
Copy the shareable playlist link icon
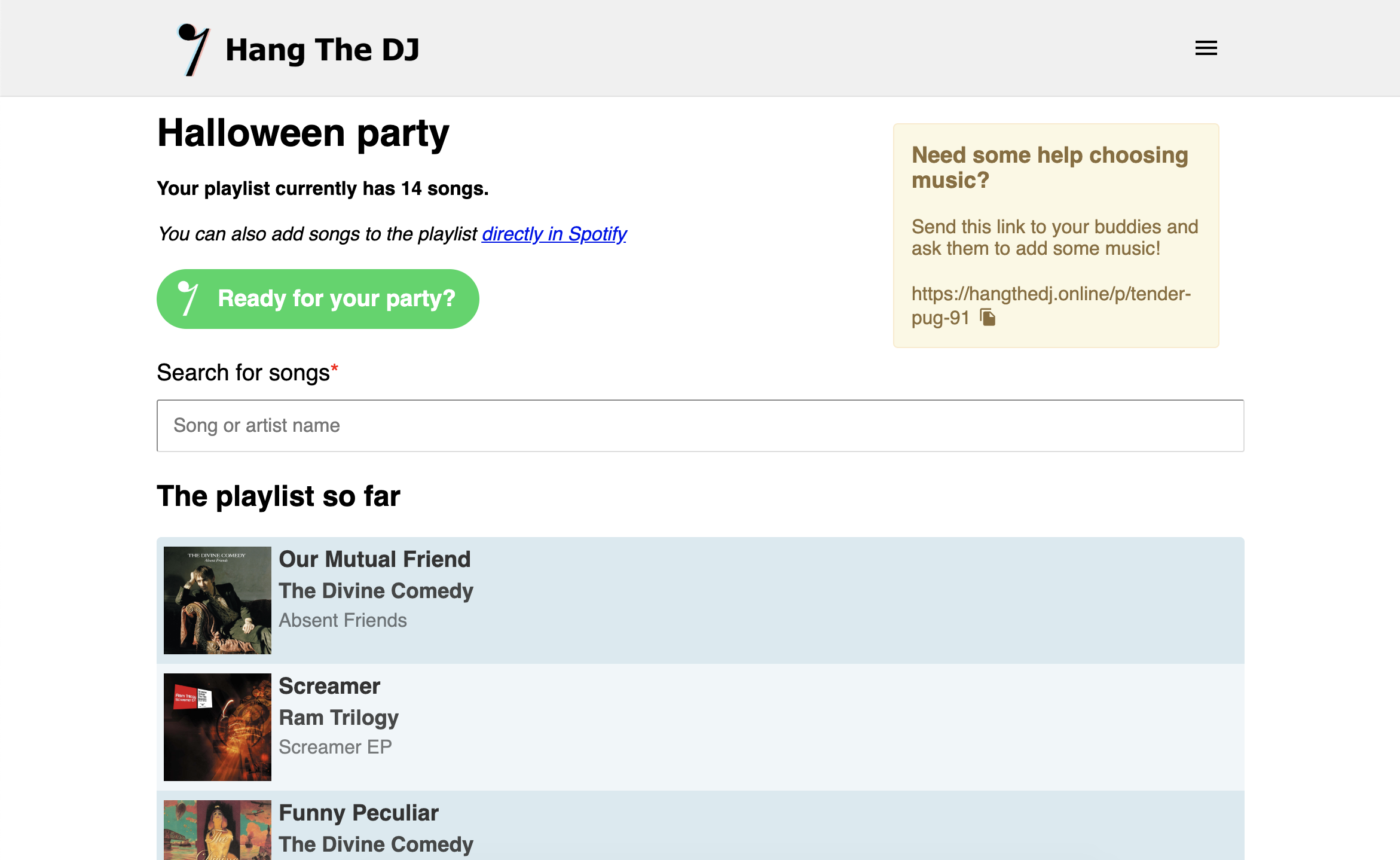click(987, 318)
